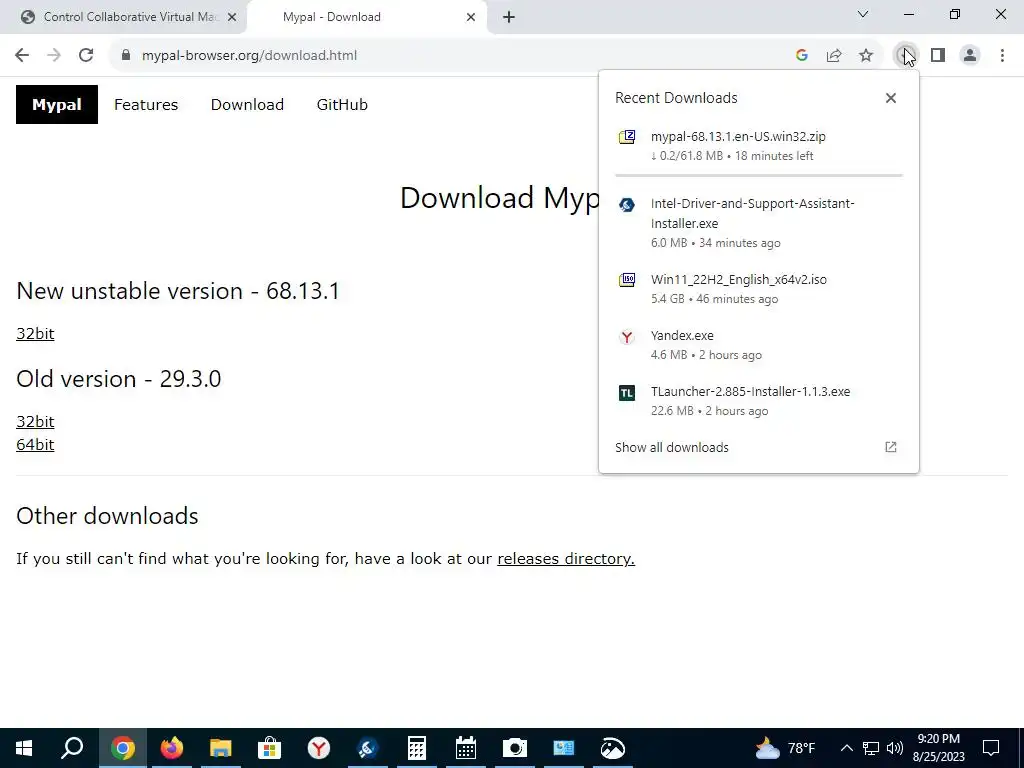Open taskbar search magnifier
1024x768 pixels.
click(72, 748)
